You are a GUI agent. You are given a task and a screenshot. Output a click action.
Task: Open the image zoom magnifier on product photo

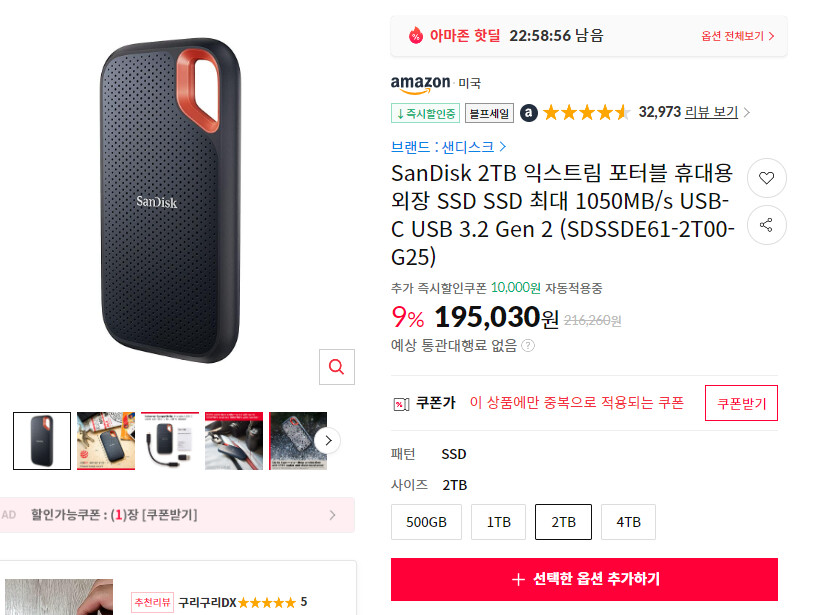point(336,367)
